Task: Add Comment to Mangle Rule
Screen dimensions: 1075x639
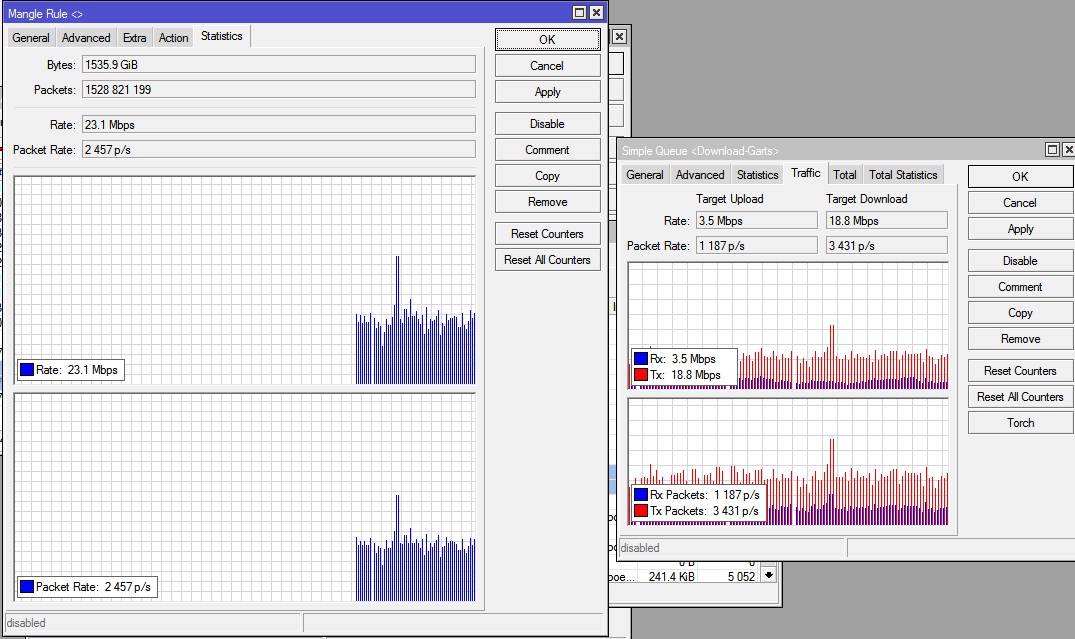Action: [547, 150]
